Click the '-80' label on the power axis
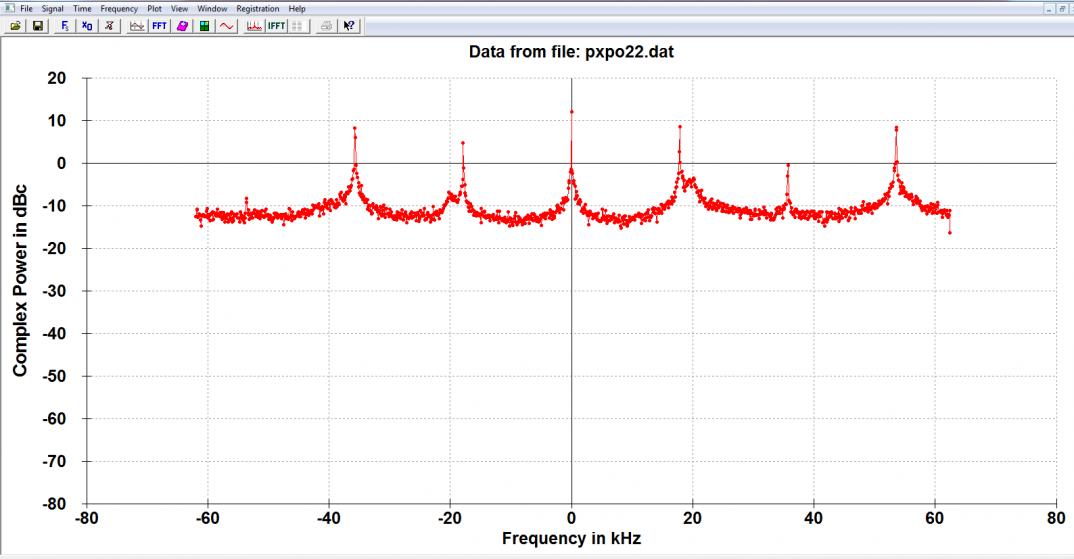 click(53, 504)
